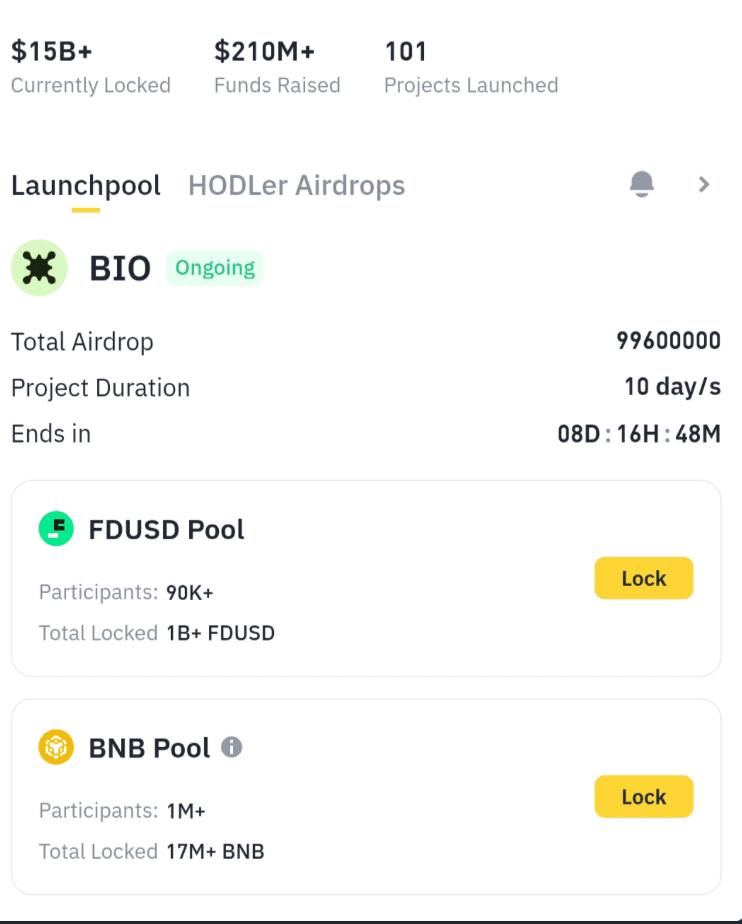Image resolution: width=742 pixels, height=924 pixels.
Task: Switch to the Launchpool tab
Action: [x=85, y=186]
